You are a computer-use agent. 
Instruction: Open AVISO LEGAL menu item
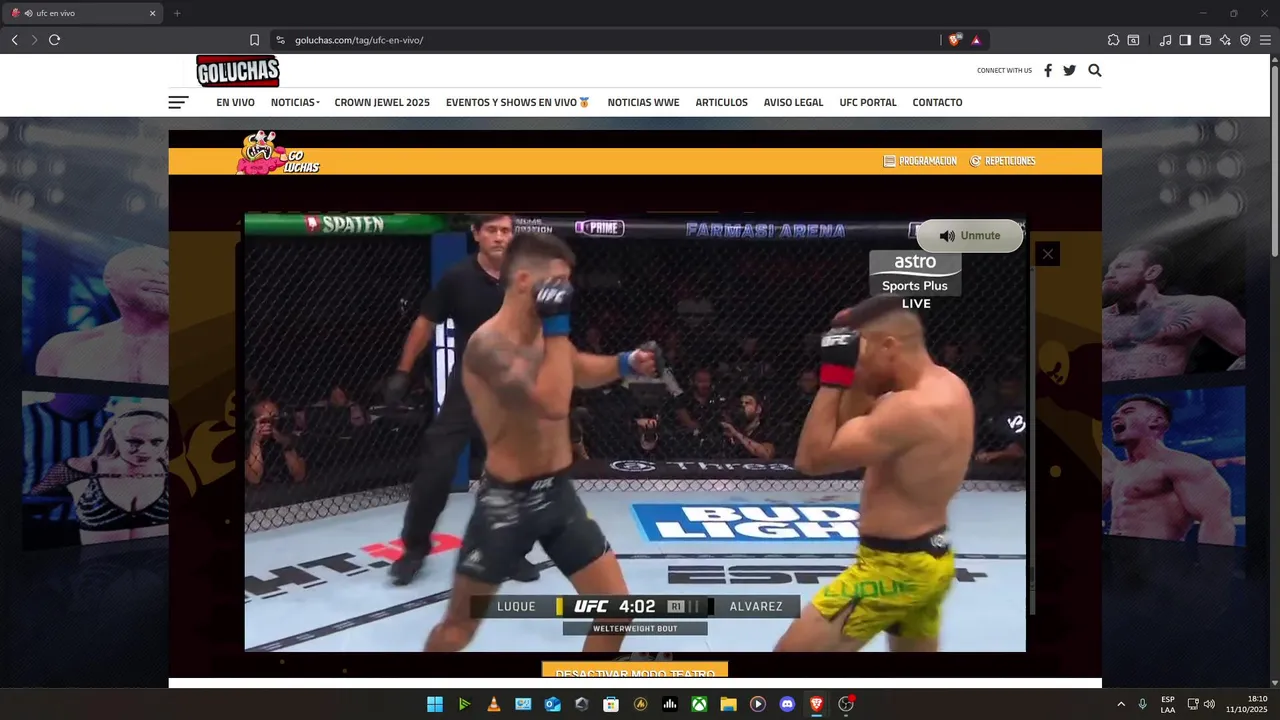[x=793, y=102]
